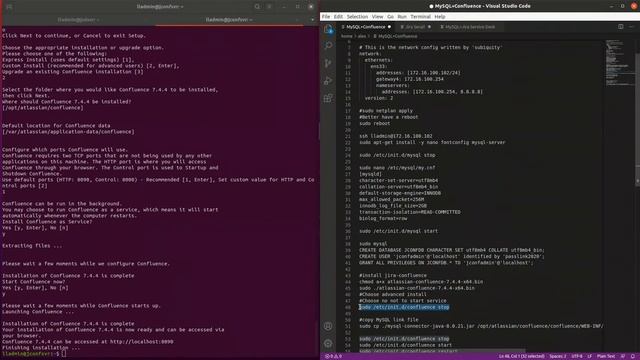Click the Plain Text language mode
The image size is (640, 360).
coord(606,356)
